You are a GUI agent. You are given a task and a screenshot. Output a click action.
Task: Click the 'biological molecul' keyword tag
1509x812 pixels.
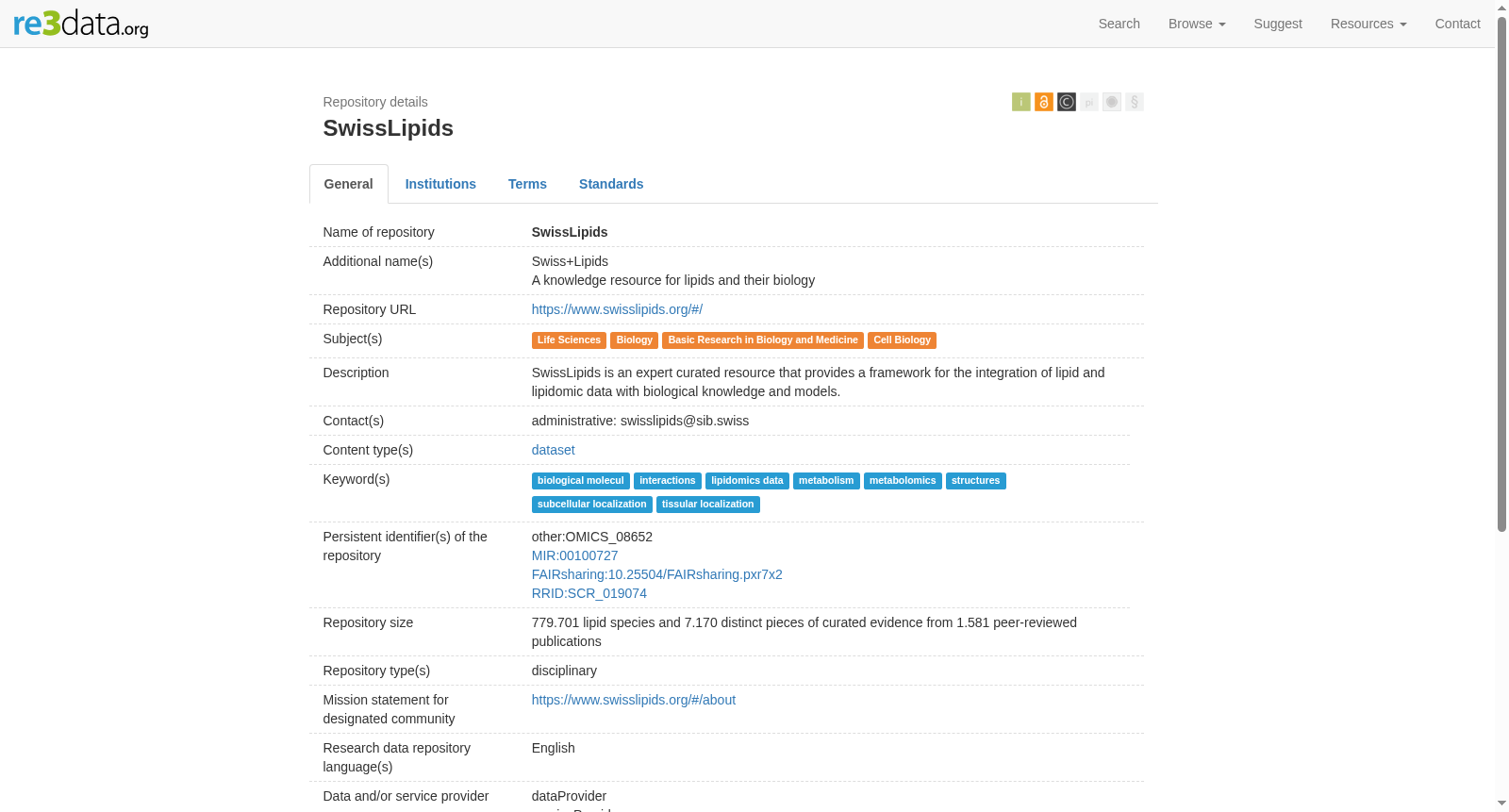[x=580, y=481]
